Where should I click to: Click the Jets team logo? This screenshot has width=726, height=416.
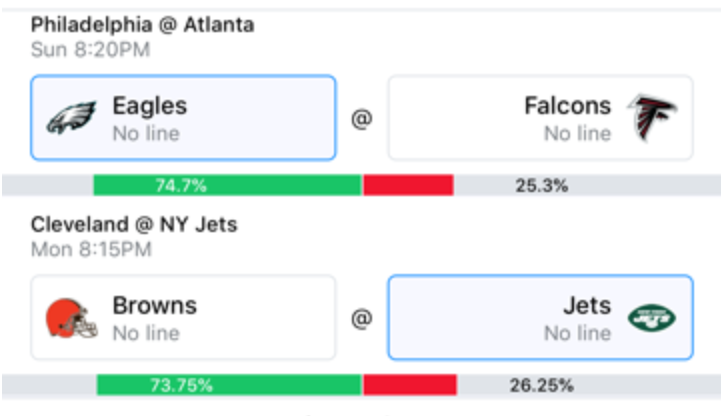point(652,318)
